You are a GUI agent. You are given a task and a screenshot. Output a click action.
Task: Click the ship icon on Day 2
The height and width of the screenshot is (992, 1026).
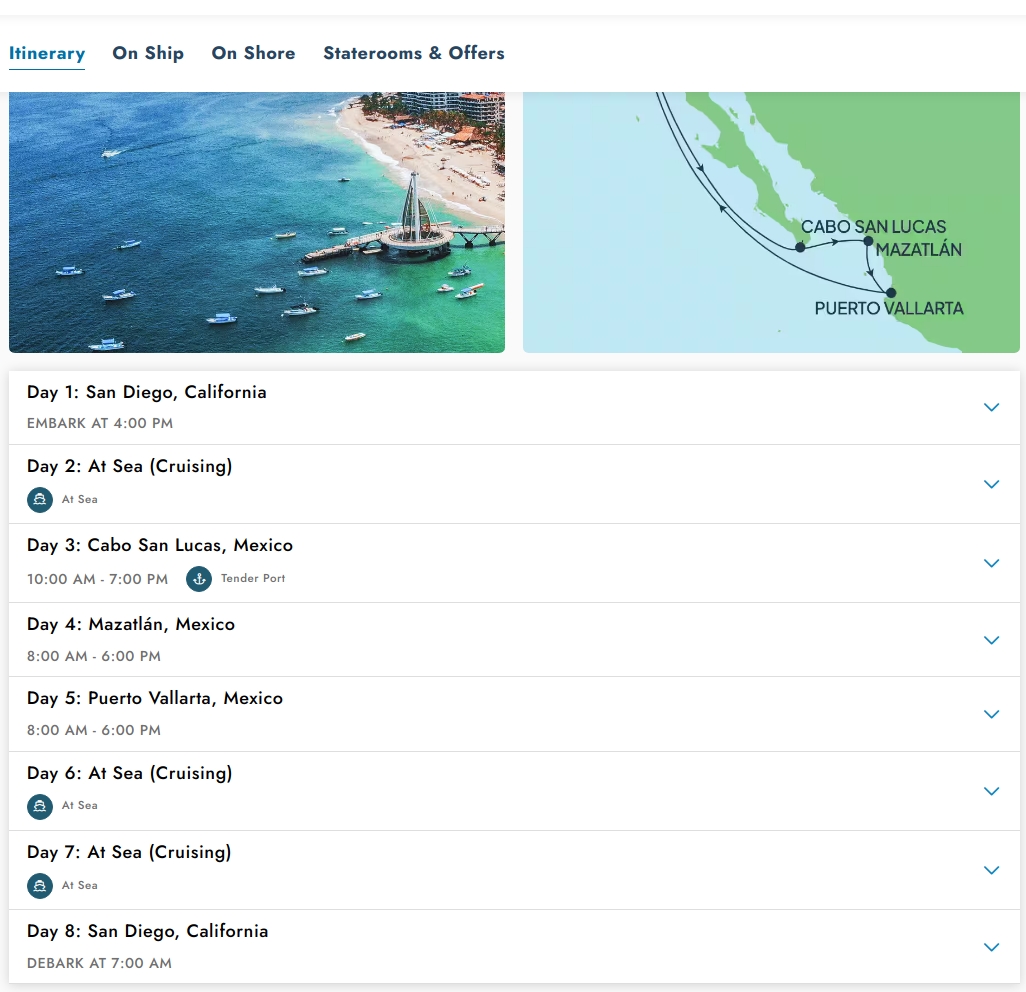coord(40,499)
